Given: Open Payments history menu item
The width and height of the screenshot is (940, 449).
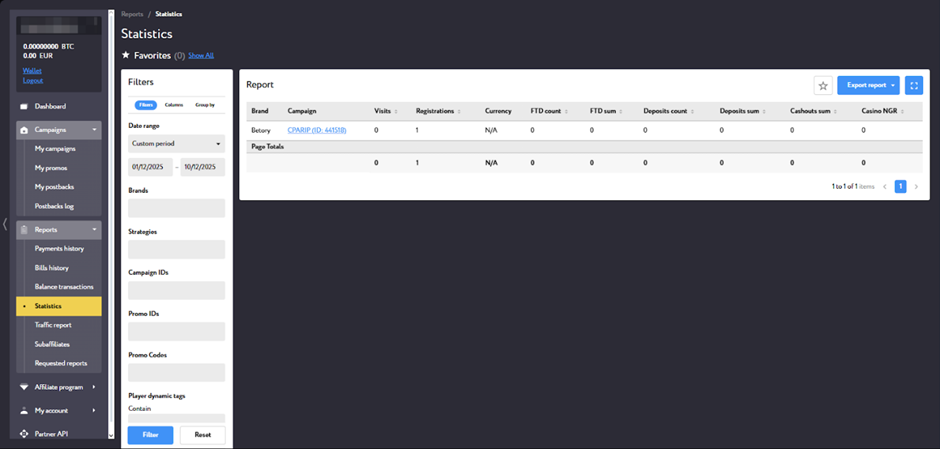Looking at the screenshot, I should (x=59, y=248).
